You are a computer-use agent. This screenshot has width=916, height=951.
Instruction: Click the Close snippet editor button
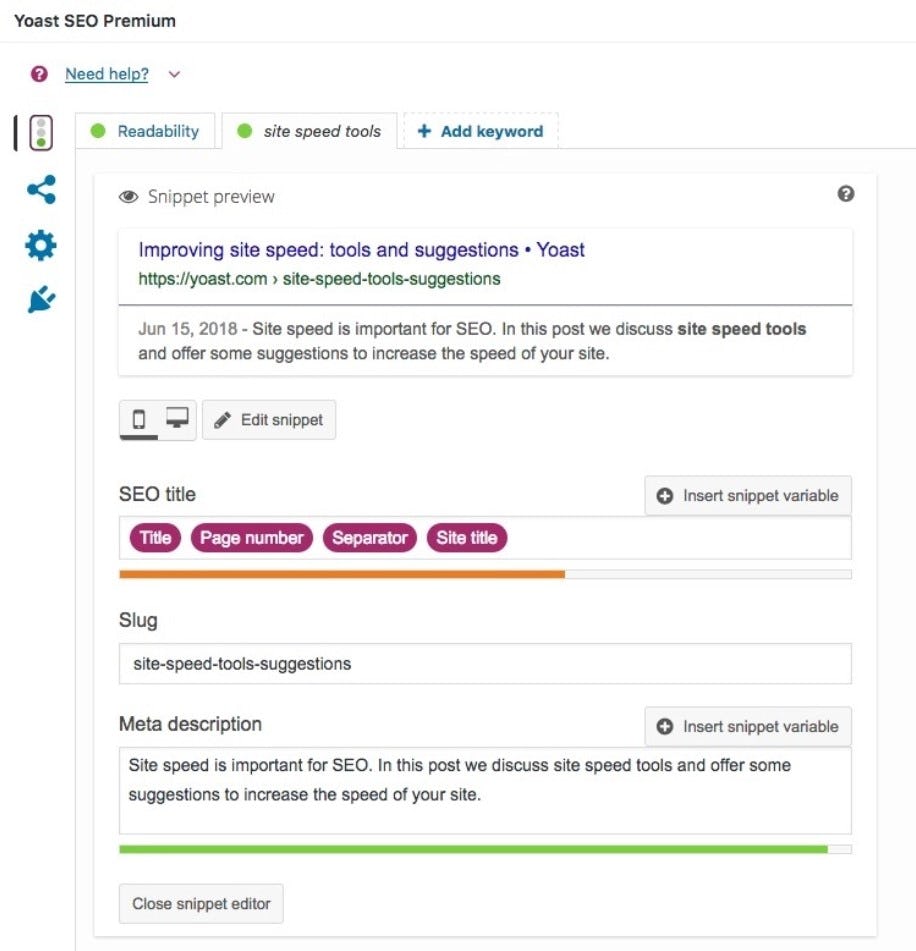200,903
